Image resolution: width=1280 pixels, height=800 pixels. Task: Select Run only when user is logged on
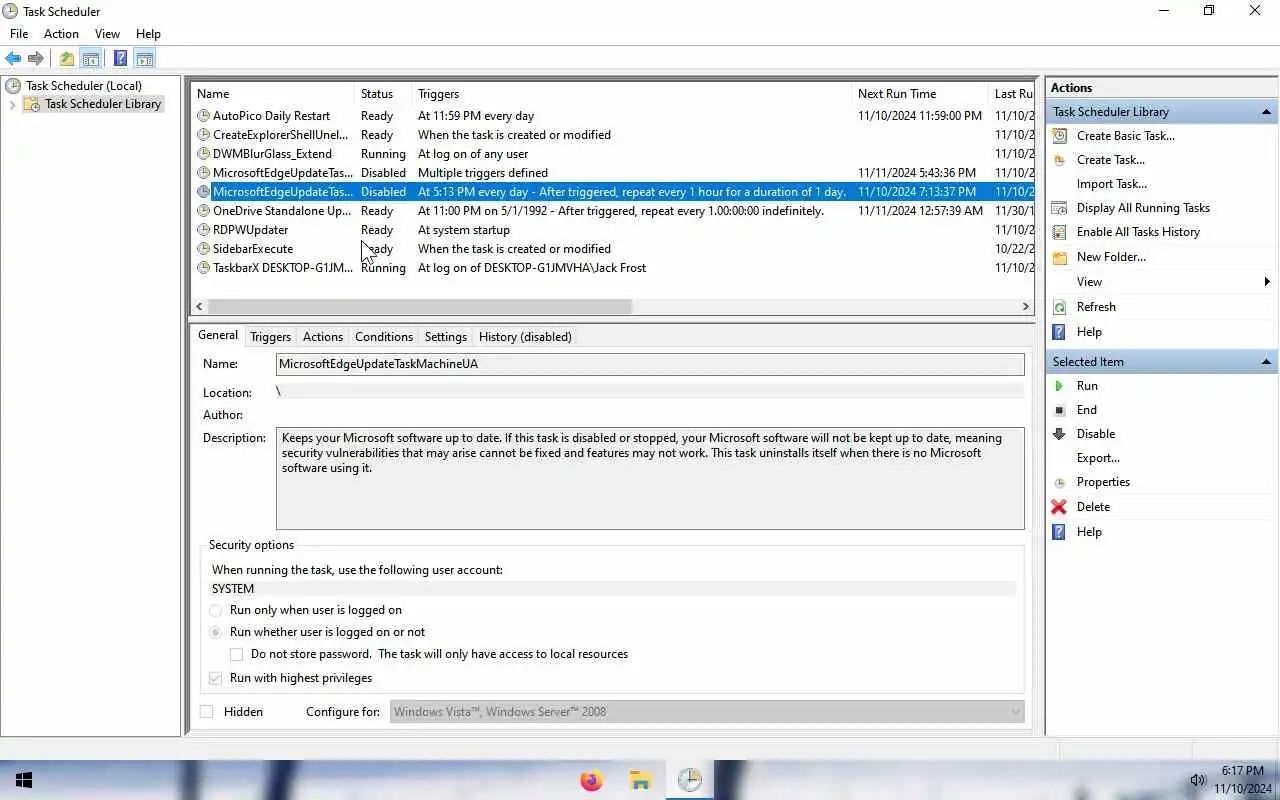pyautogui.click(x=215, y=610)
